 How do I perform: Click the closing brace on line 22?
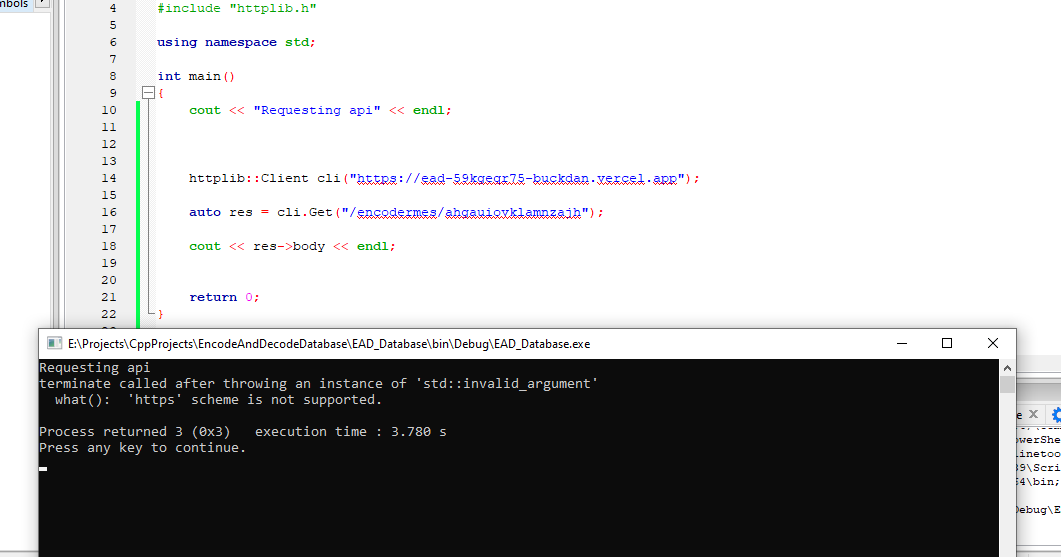[x=160, y=314]
